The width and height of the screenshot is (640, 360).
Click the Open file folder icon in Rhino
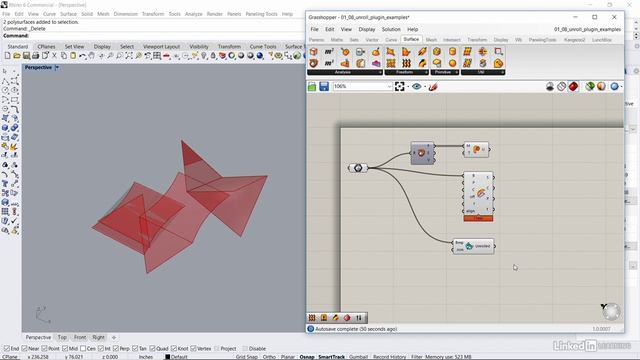(x=17, y=56)
